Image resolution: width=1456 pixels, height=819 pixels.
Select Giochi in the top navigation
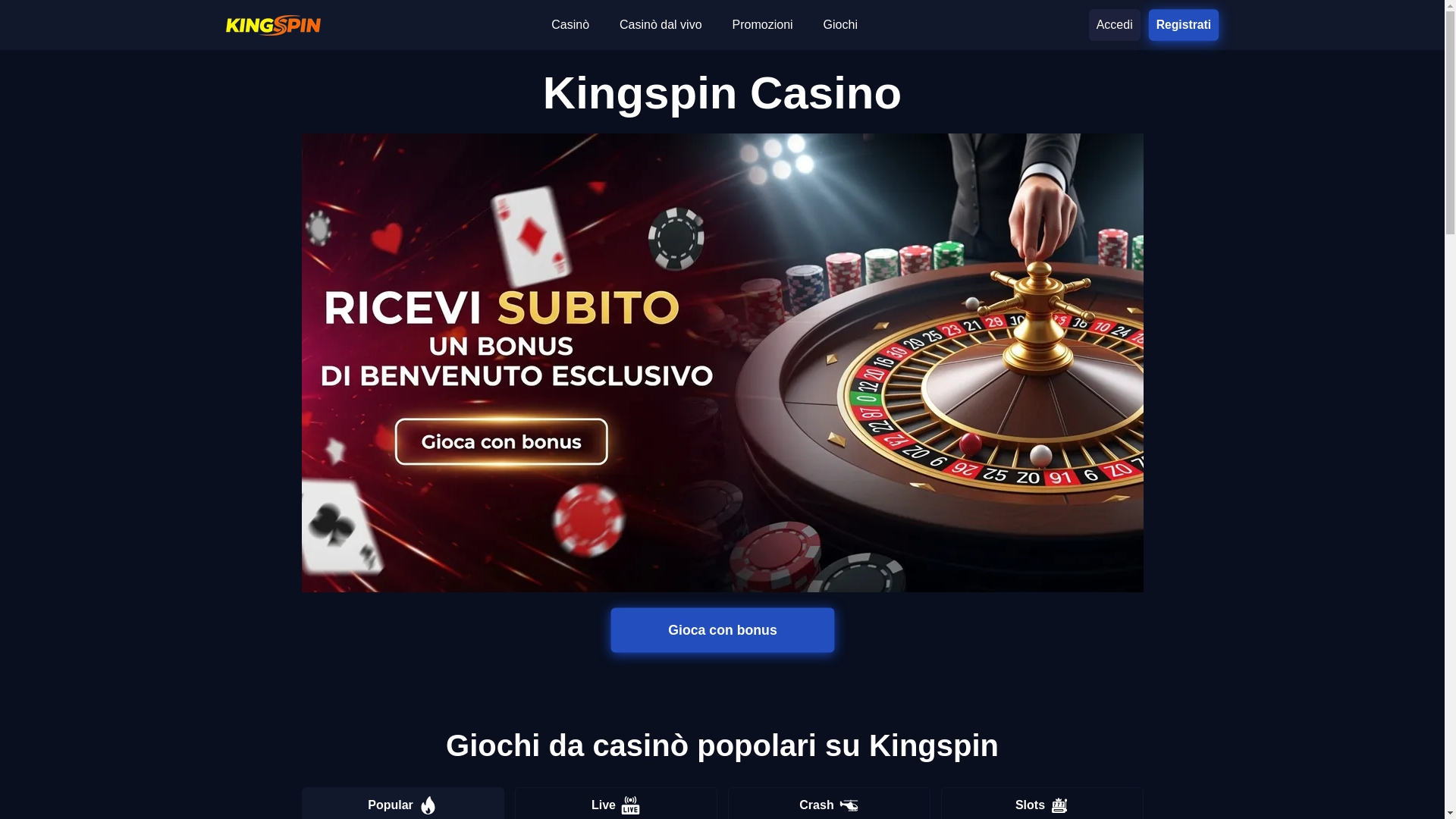point(840,25)
